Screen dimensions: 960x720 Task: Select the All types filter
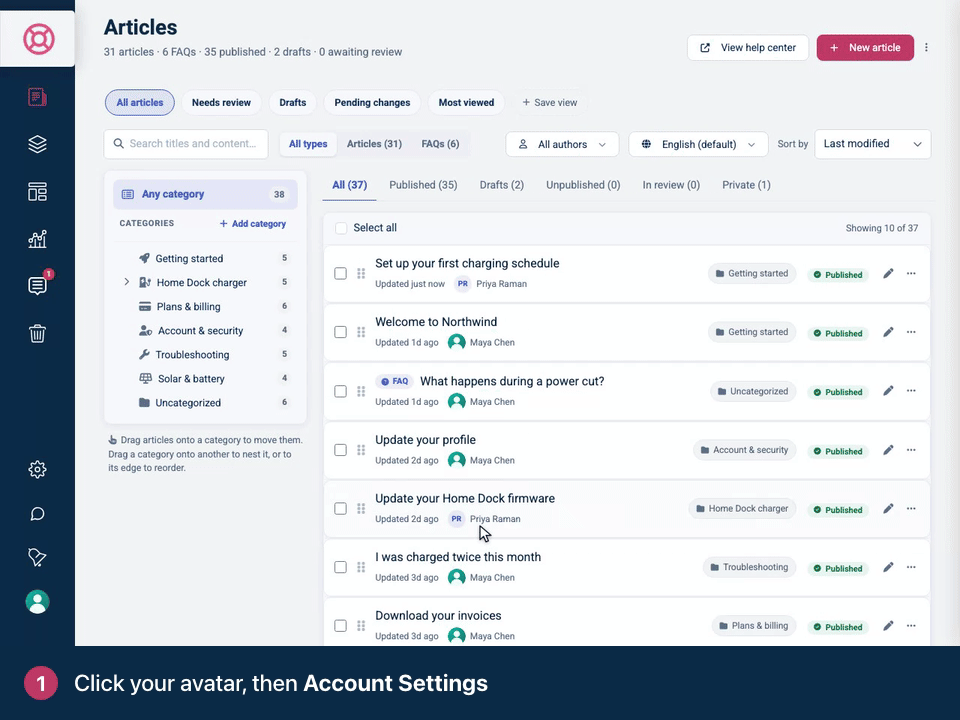pyautogui.click(x=308, y=144)
